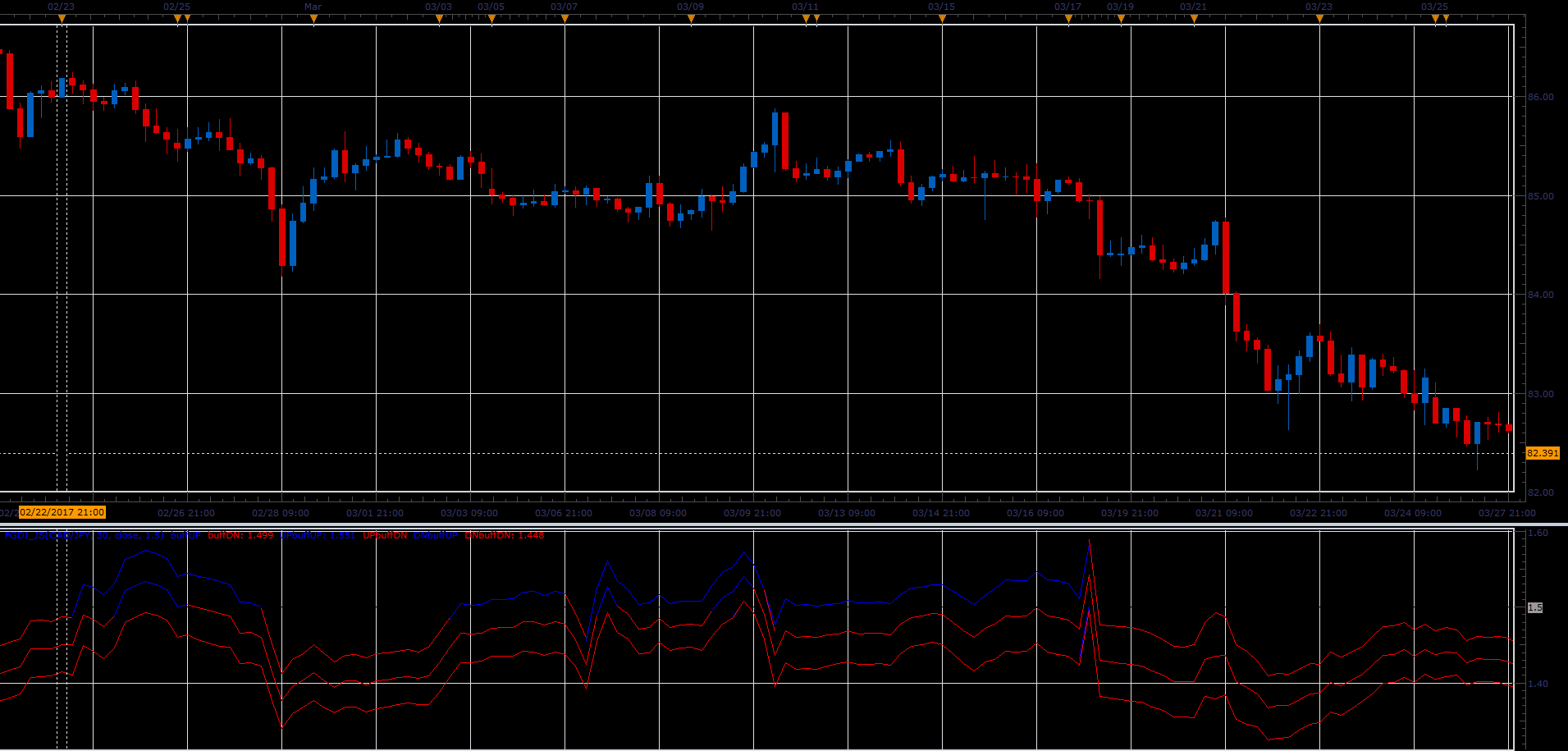Click the orange marker under 03/23

[1319, 19]
